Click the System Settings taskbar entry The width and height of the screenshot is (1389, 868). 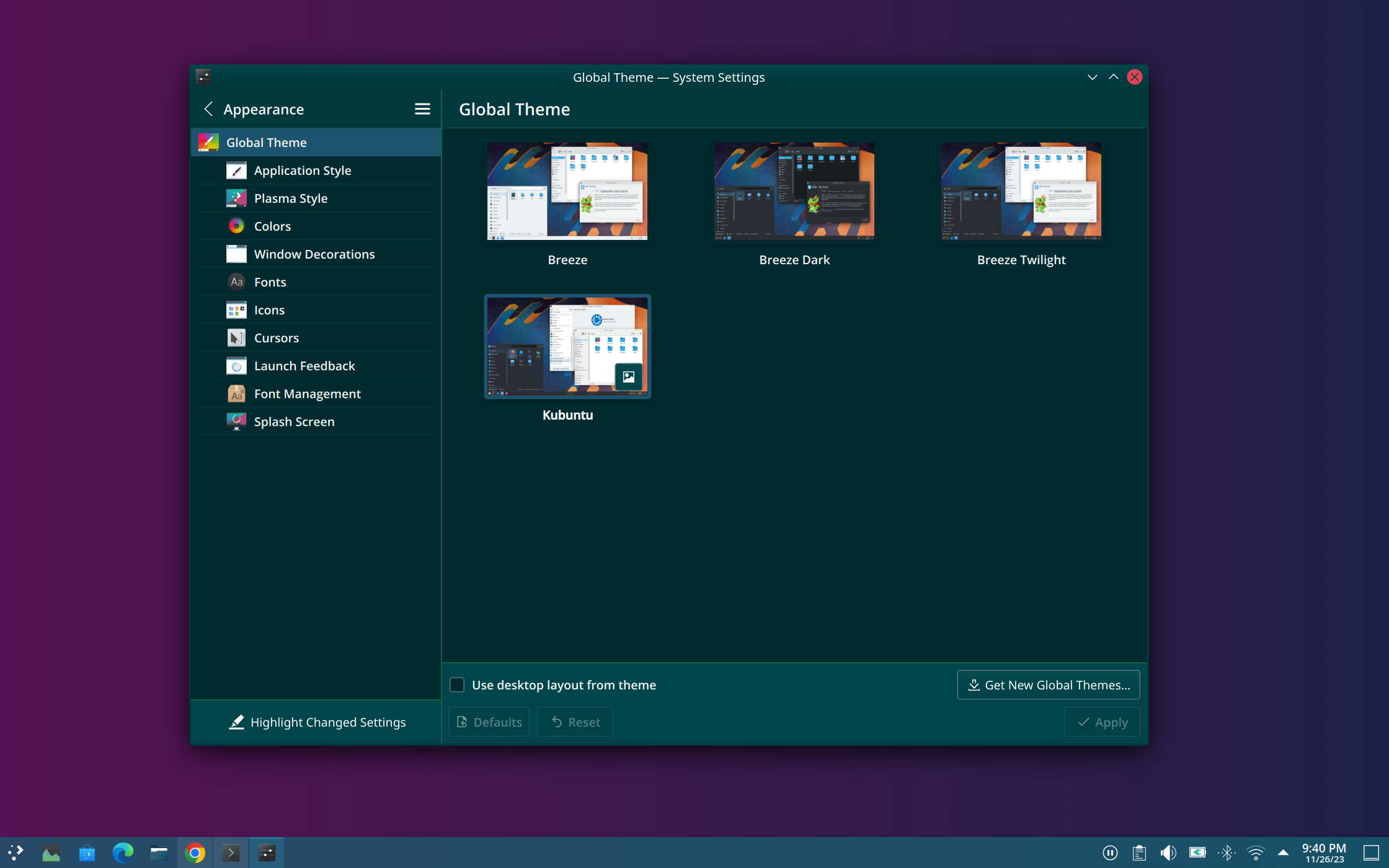(x=267, y=853)
